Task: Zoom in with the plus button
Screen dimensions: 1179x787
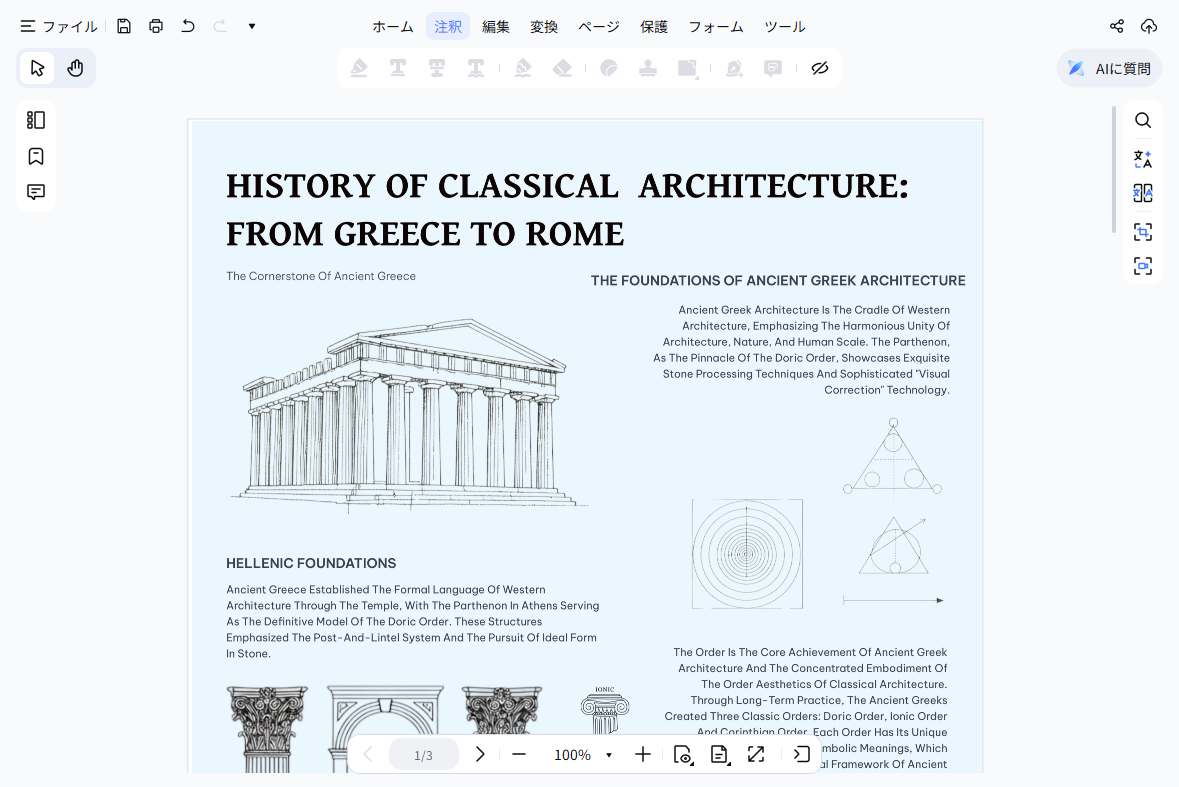Action: coord(643,754)
